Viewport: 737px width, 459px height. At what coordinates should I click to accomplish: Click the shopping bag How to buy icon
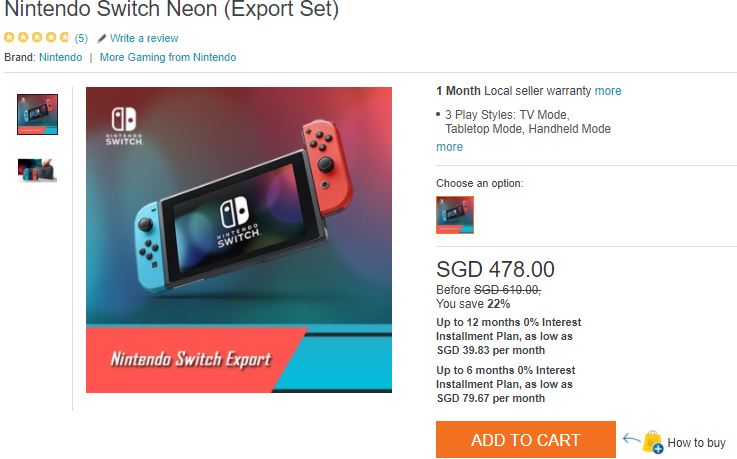[x=652, y=442]
